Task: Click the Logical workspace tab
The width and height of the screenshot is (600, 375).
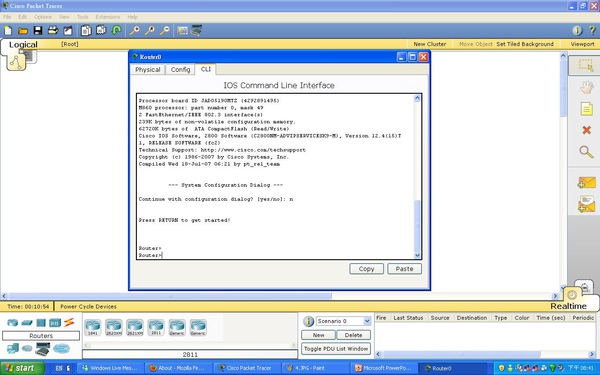Action: pos(23,44)
